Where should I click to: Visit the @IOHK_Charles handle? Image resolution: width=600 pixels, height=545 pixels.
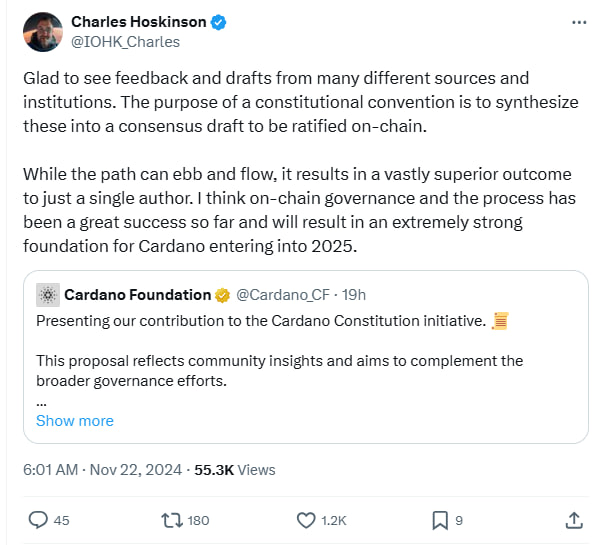(x=126, y=42)
